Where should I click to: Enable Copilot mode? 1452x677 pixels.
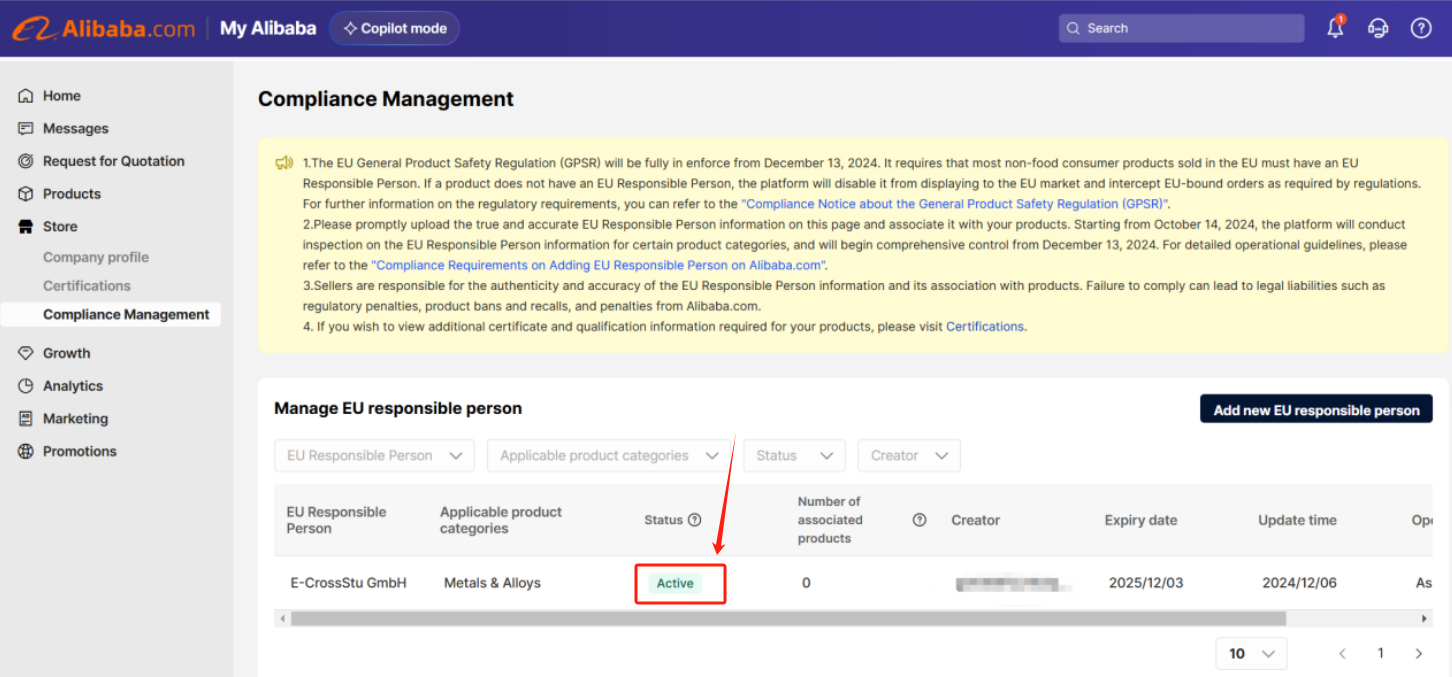394,28
